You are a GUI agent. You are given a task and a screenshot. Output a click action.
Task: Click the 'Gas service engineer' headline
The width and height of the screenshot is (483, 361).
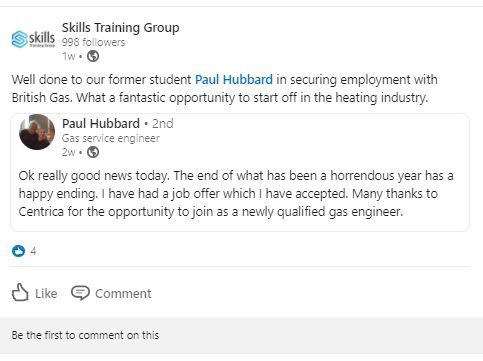[x=111, y=138]
